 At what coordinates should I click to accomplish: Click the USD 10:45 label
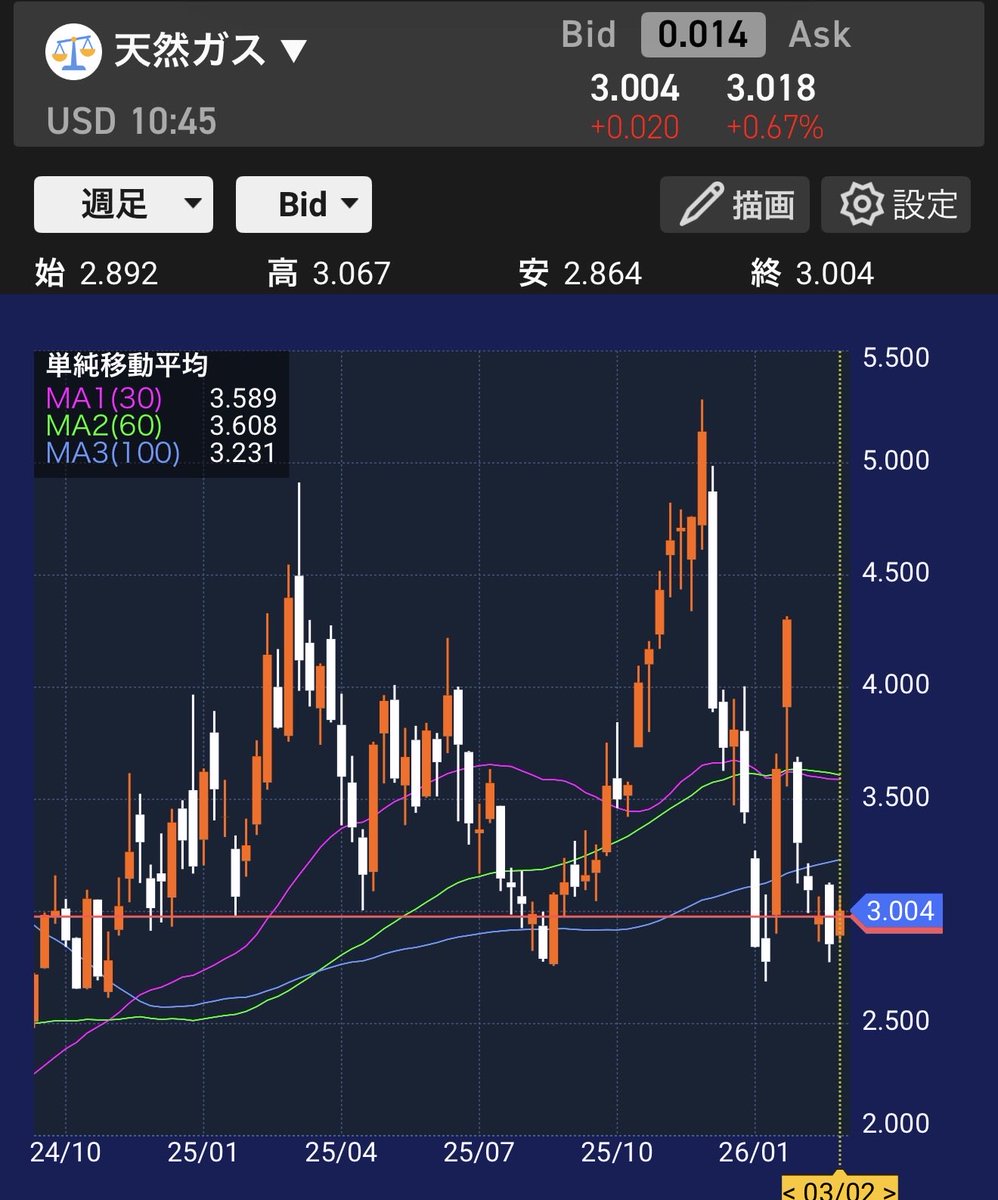pos(132,122)
